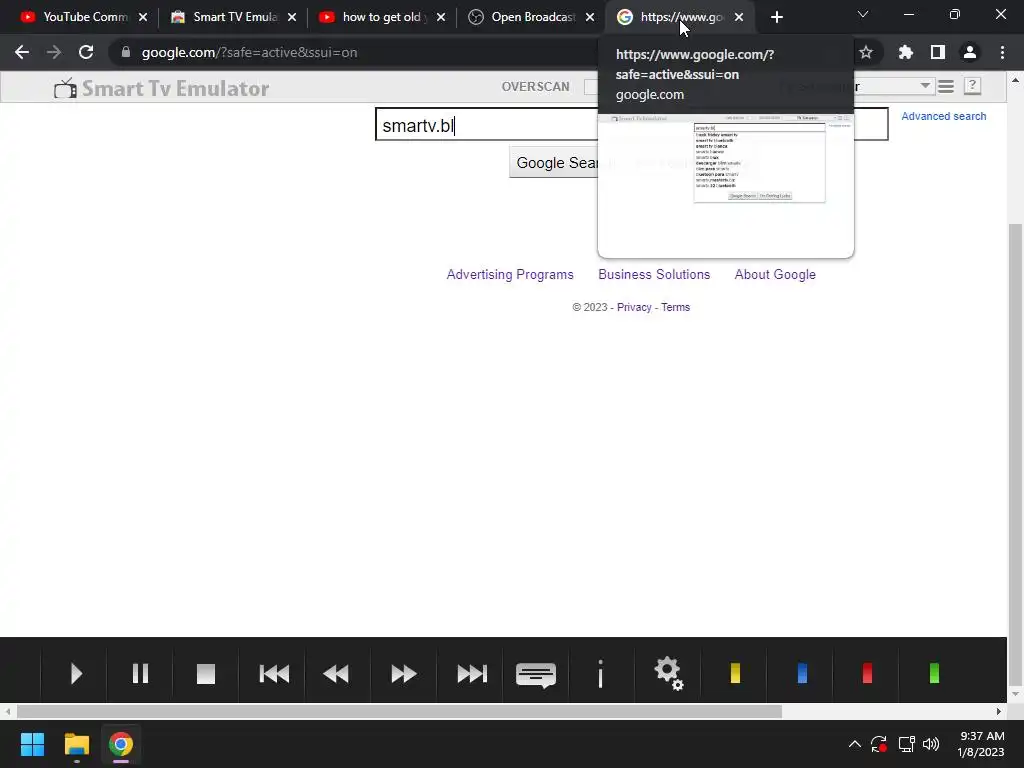Click the emulator Play button
Screen dimensions: 1024x768
(x=76, y=673)
